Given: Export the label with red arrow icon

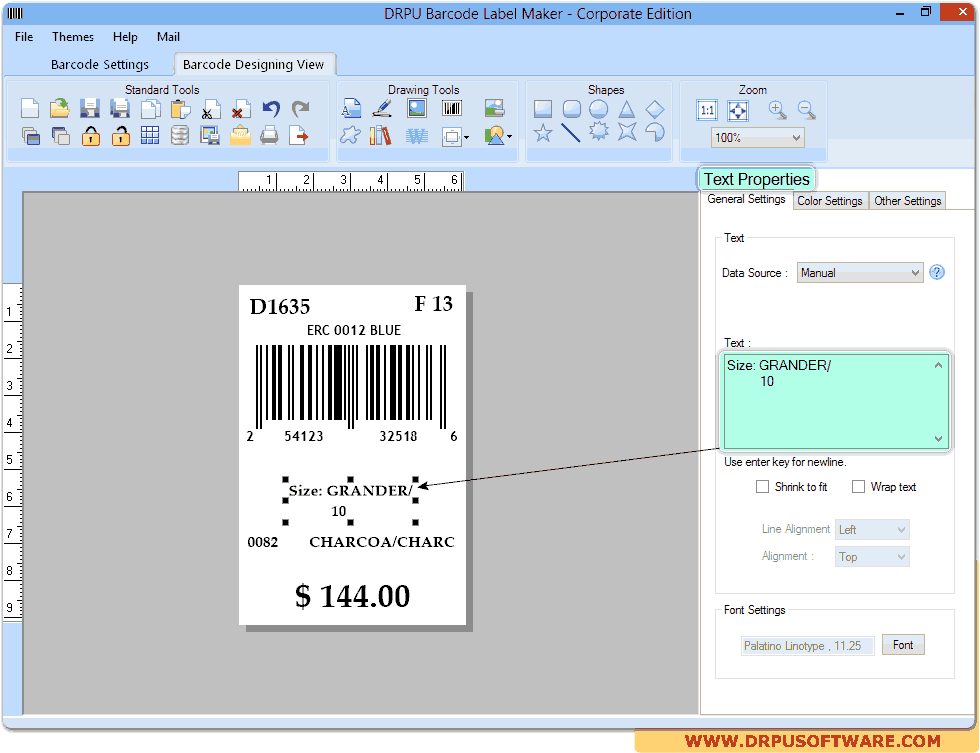Looking at the screenshot, I should click(299, 135).
